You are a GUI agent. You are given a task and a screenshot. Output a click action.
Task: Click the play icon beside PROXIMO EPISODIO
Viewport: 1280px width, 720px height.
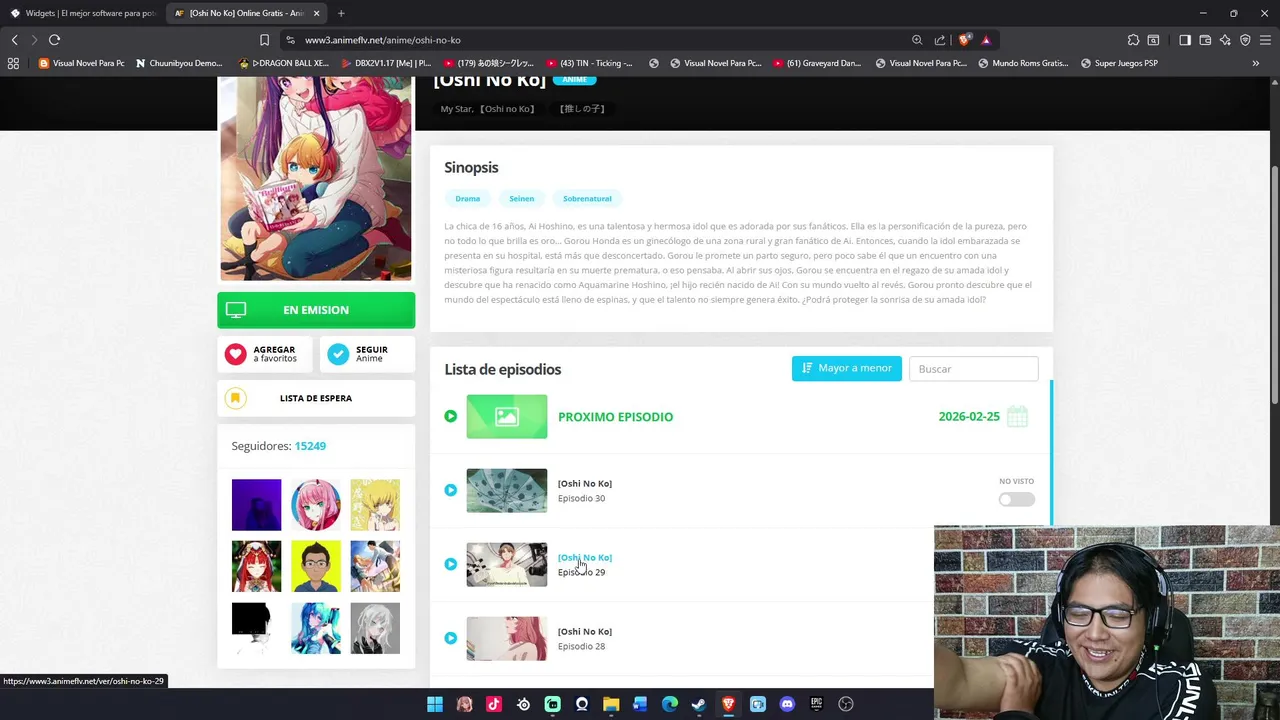[x=450, y=416]
